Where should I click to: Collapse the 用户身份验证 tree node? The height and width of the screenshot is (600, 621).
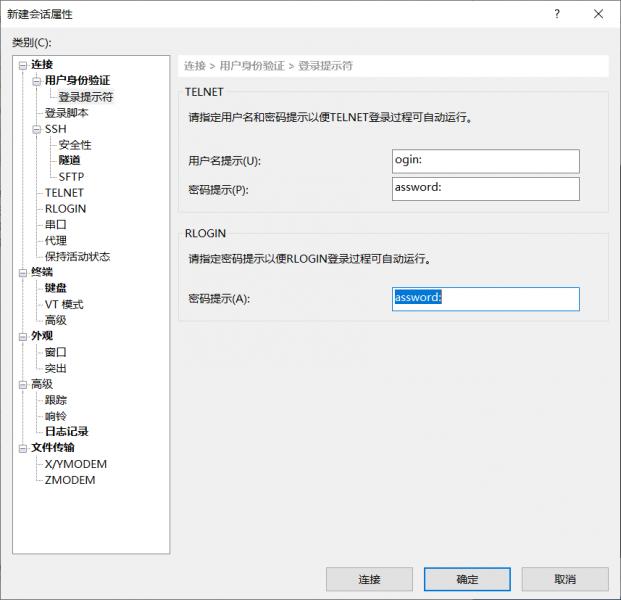36,81
